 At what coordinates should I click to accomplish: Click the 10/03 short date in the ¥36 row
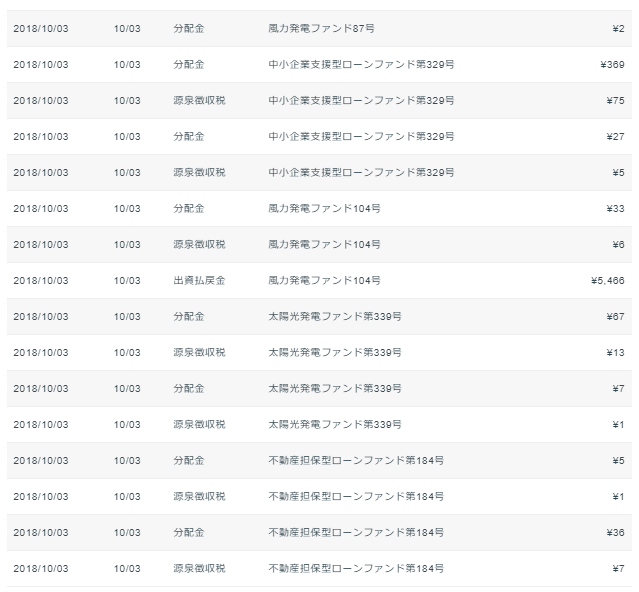pyautogui.click(x=127, y=533)
